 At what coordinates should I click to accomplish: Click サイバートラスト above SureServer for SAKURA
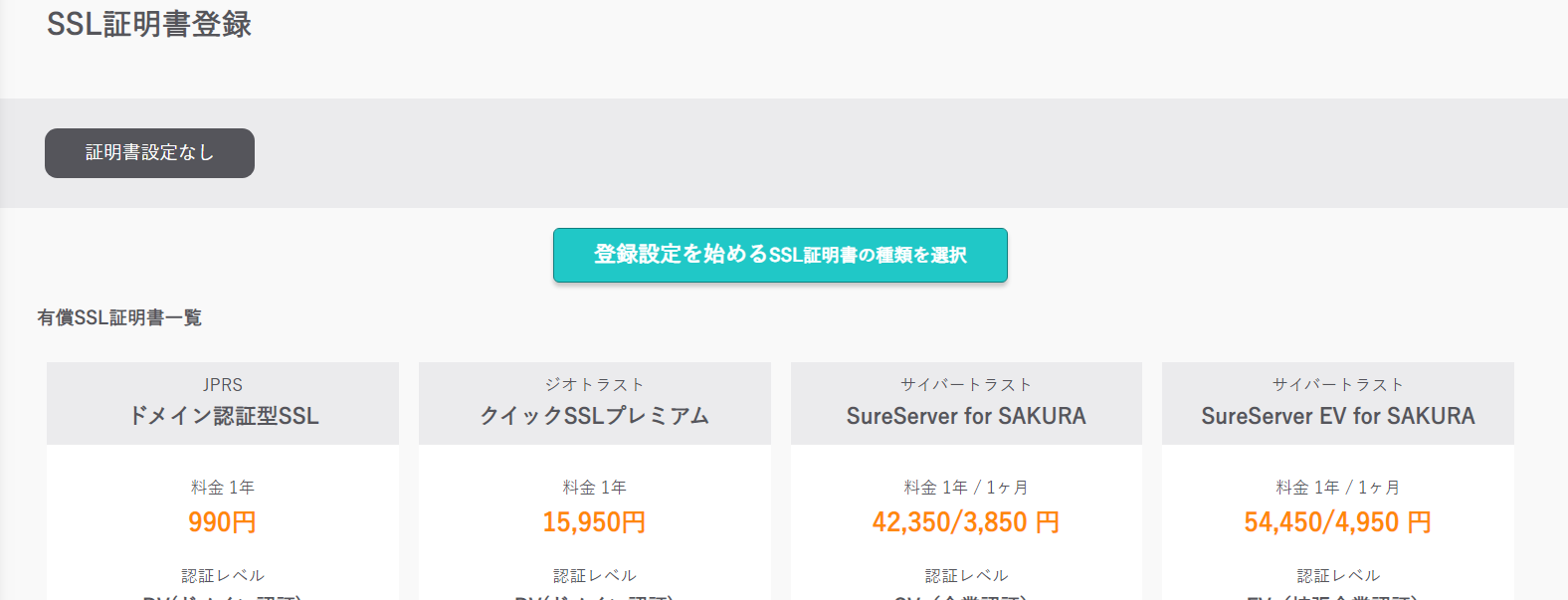[966, 385]
